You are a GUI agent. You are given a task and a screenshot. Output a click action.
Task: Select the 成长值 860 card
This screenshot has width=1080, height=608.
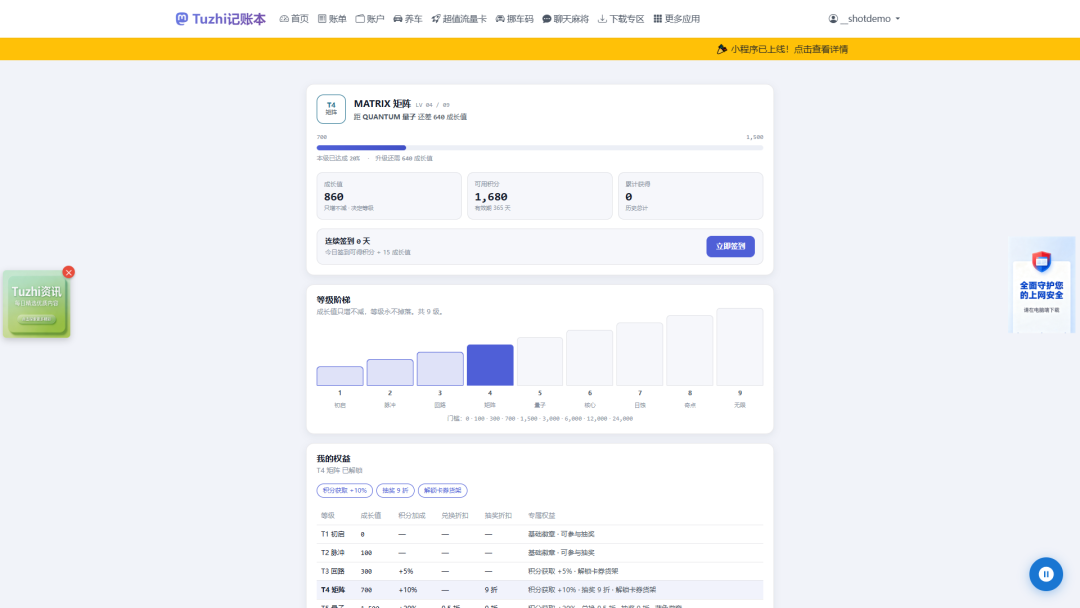pyautogui.click(x=389, y=196)
